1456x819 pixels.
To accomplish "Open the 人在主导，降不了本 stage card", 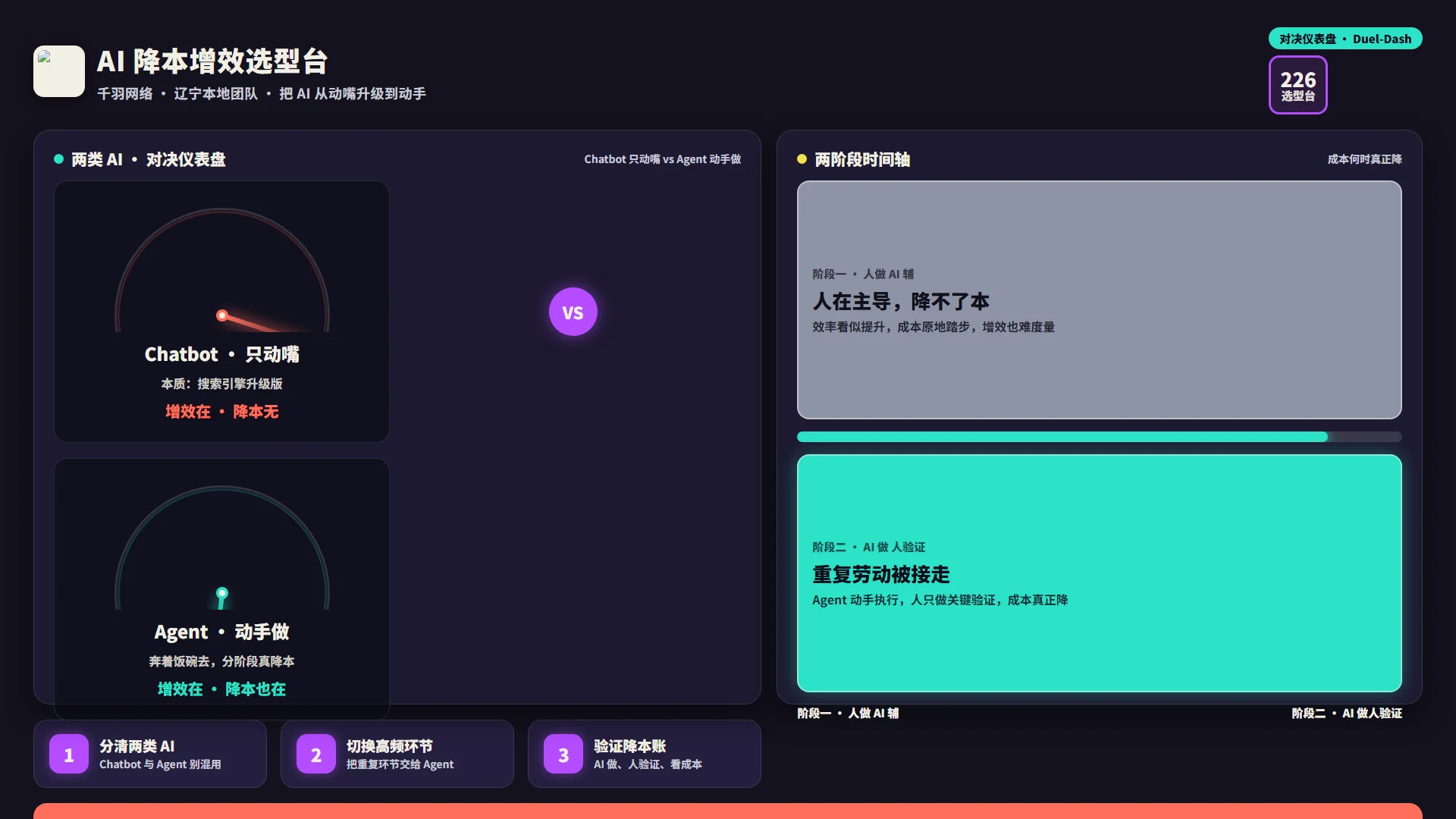I will [1100, 300].
